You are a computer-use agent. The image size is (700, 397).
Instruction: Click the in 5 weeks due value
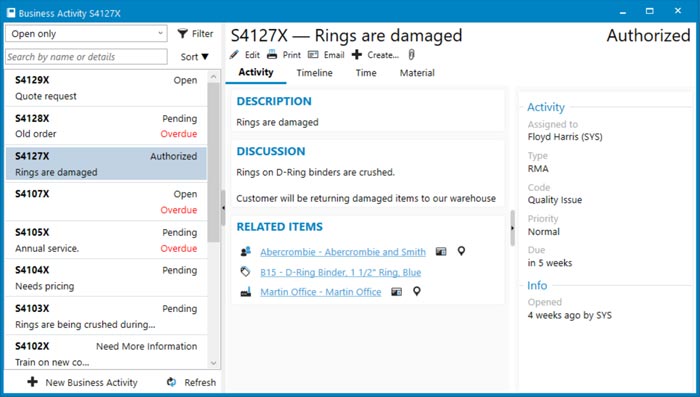(550, 263)
